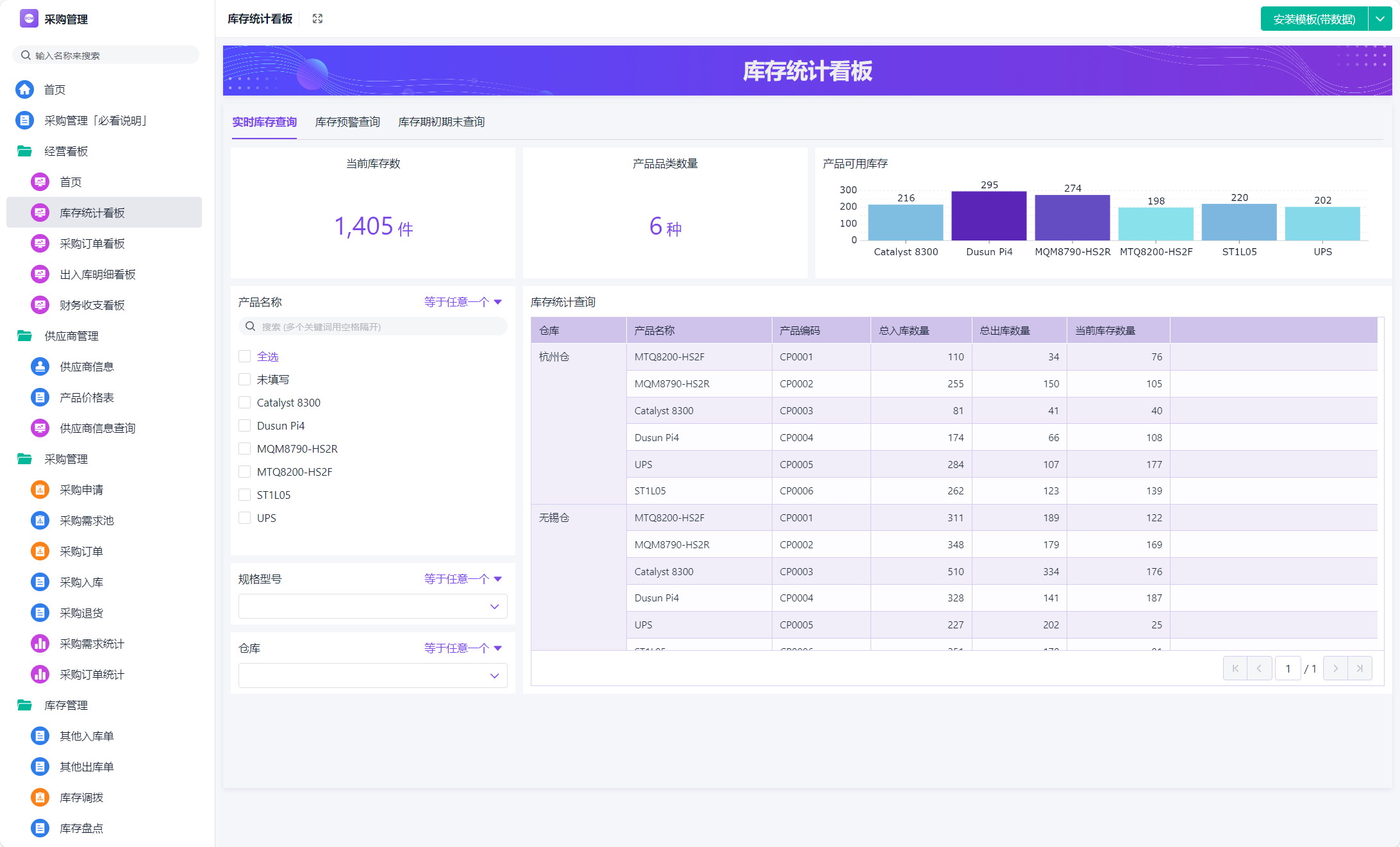Check the 全选 checkbox

pos(244,356)
